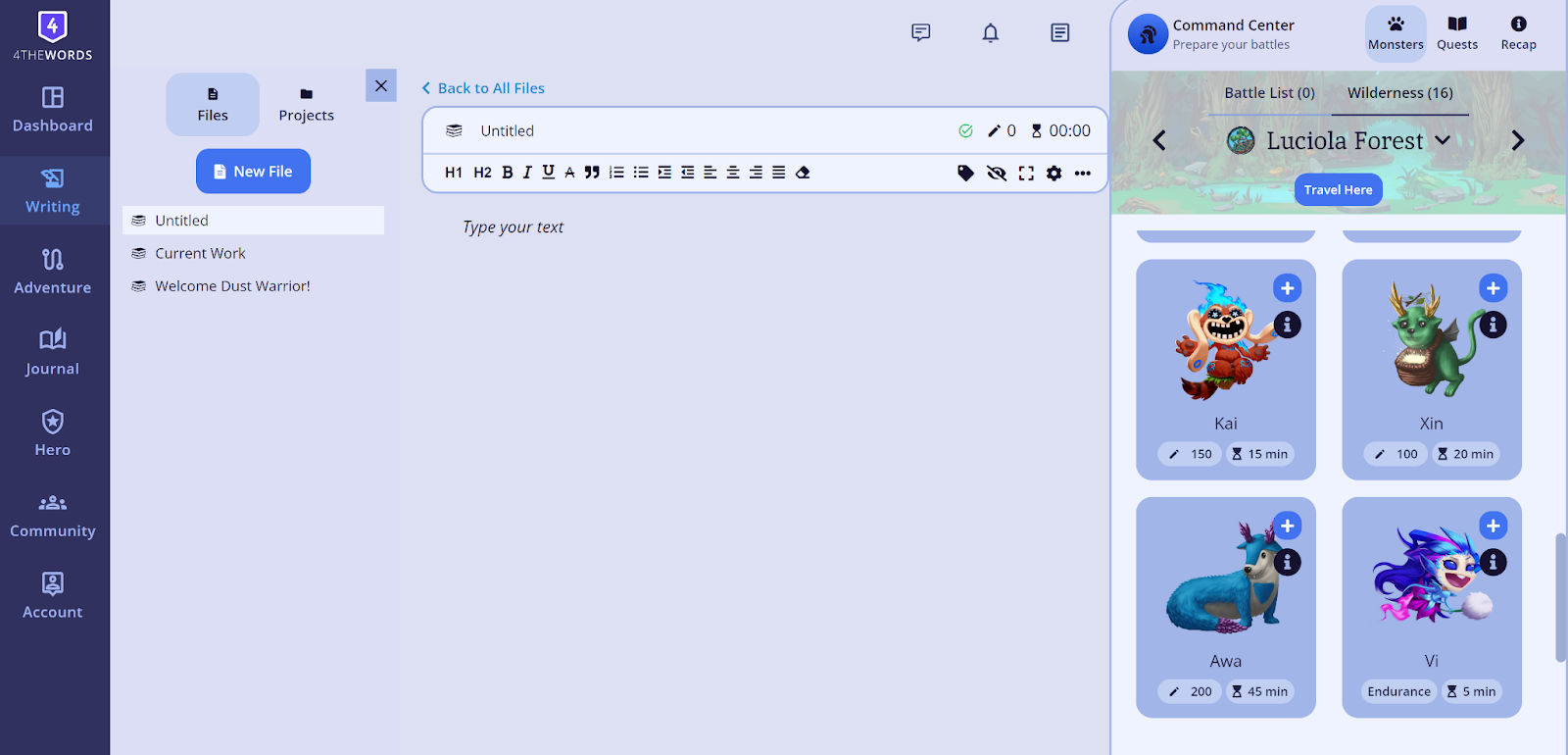Click the word count pencil indicator
Screen dimensions: 1568x755
(x=1002, y=130)
